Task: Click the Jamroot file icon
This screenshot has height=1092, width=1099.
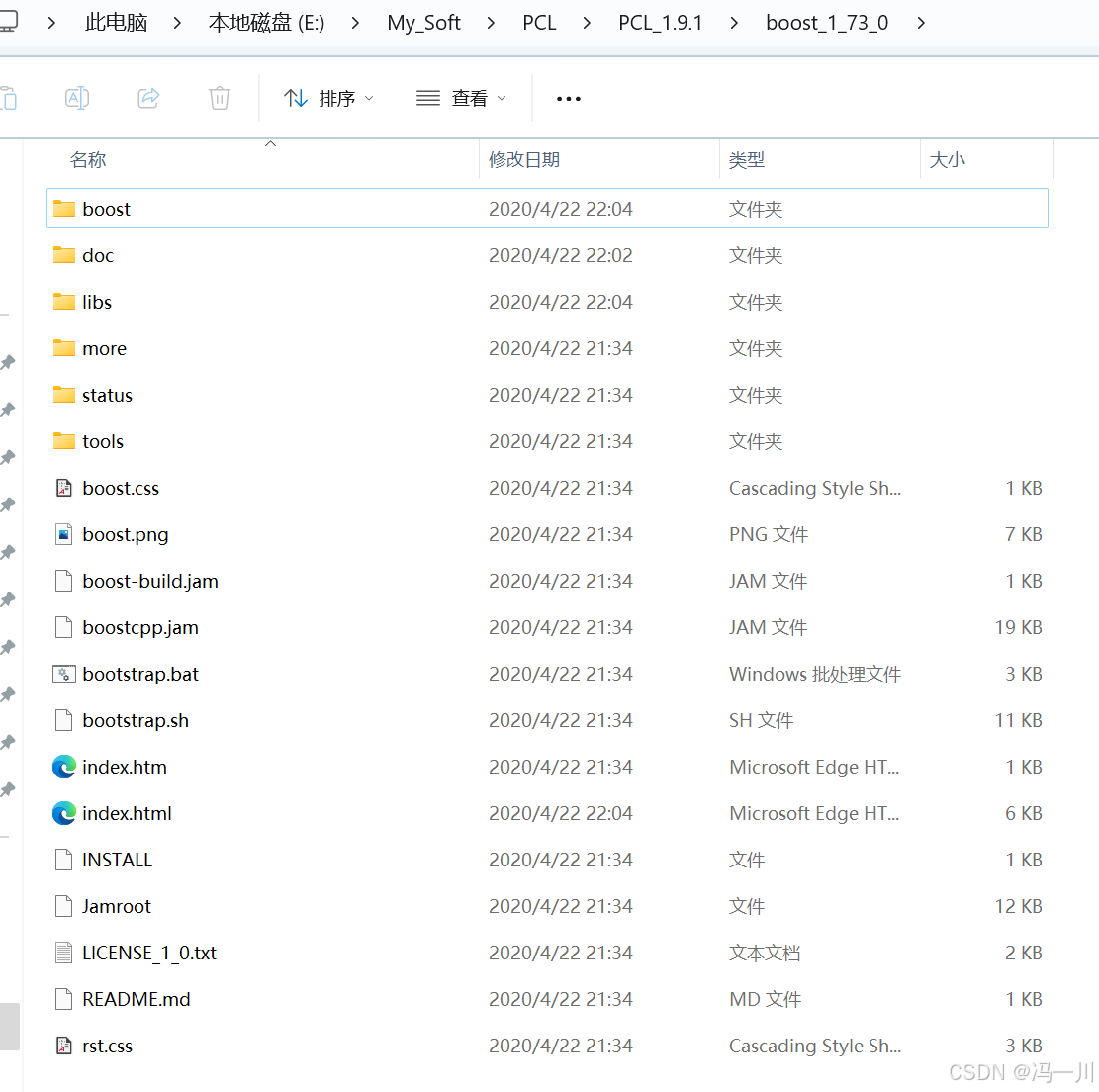Action: pyautogui.click(x=63, y=906)
